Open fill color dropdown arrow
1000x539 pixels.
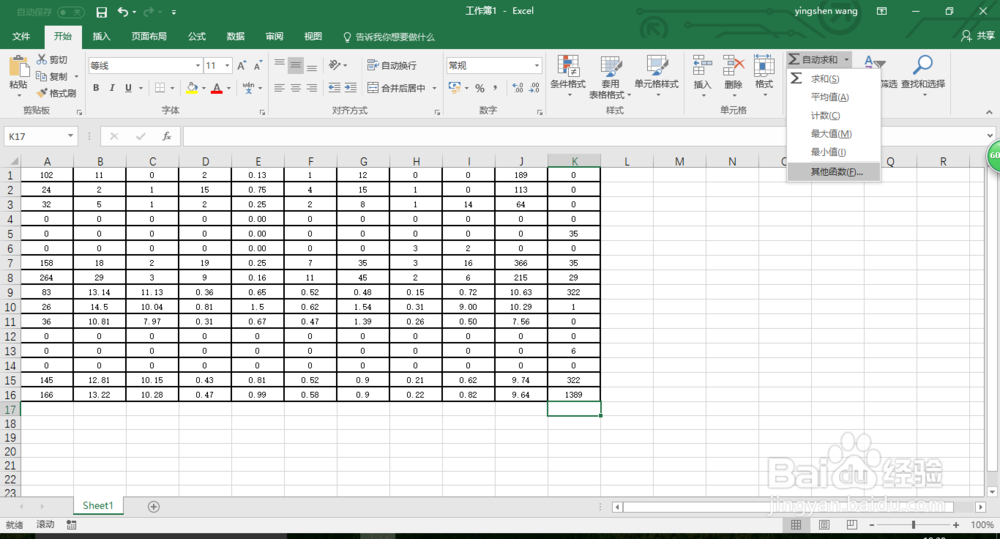[x=203, y=88]
